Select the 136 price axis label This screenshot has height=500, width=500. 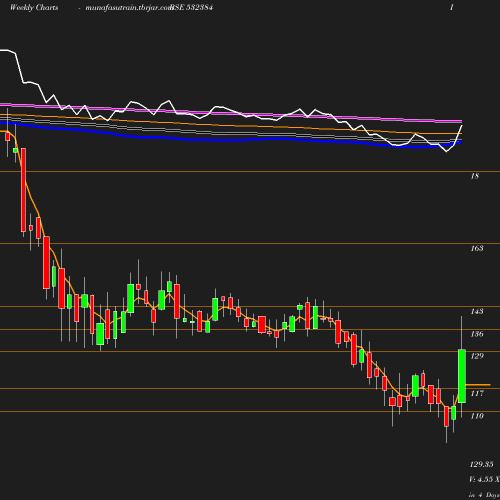point(477,334)
